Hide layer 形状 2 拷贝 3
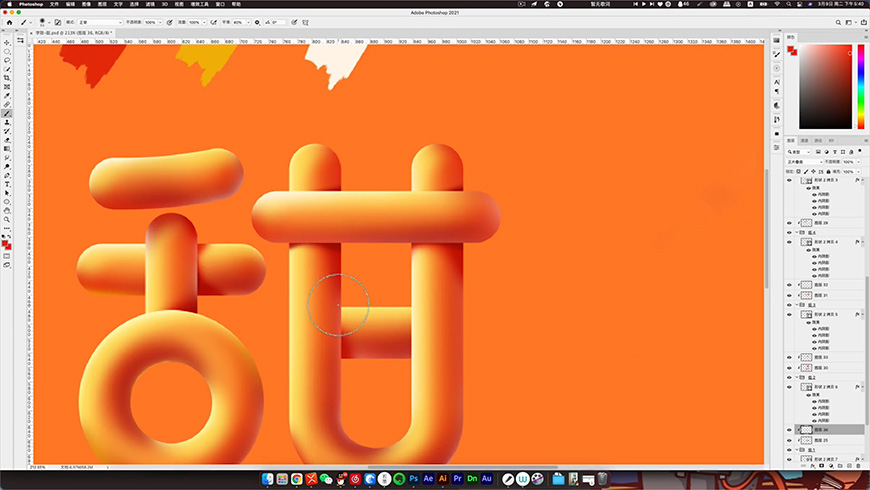Viewport: 870px width, 490px height. click(790, 180)
